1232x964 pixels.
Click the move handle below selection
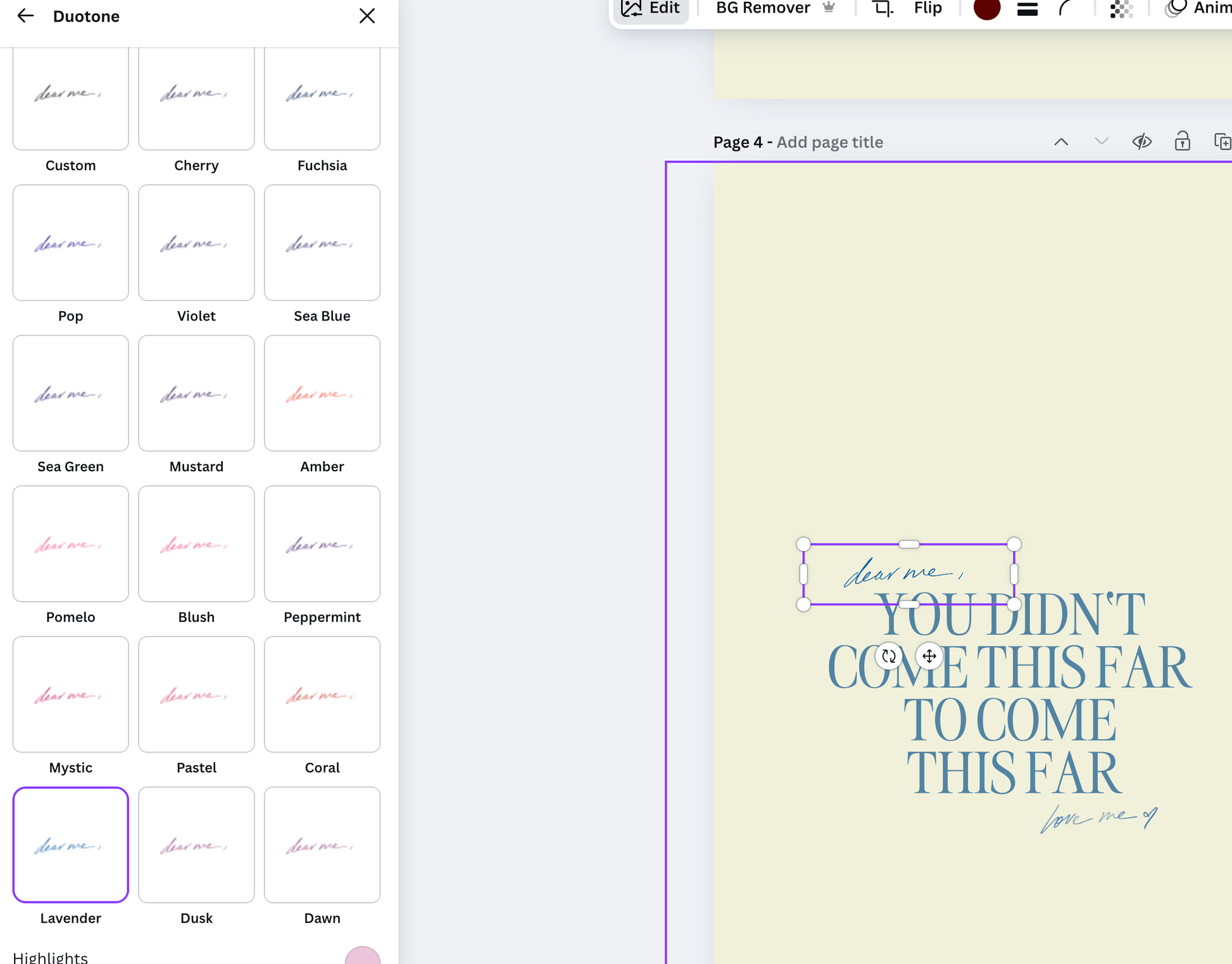coord(929,656)
